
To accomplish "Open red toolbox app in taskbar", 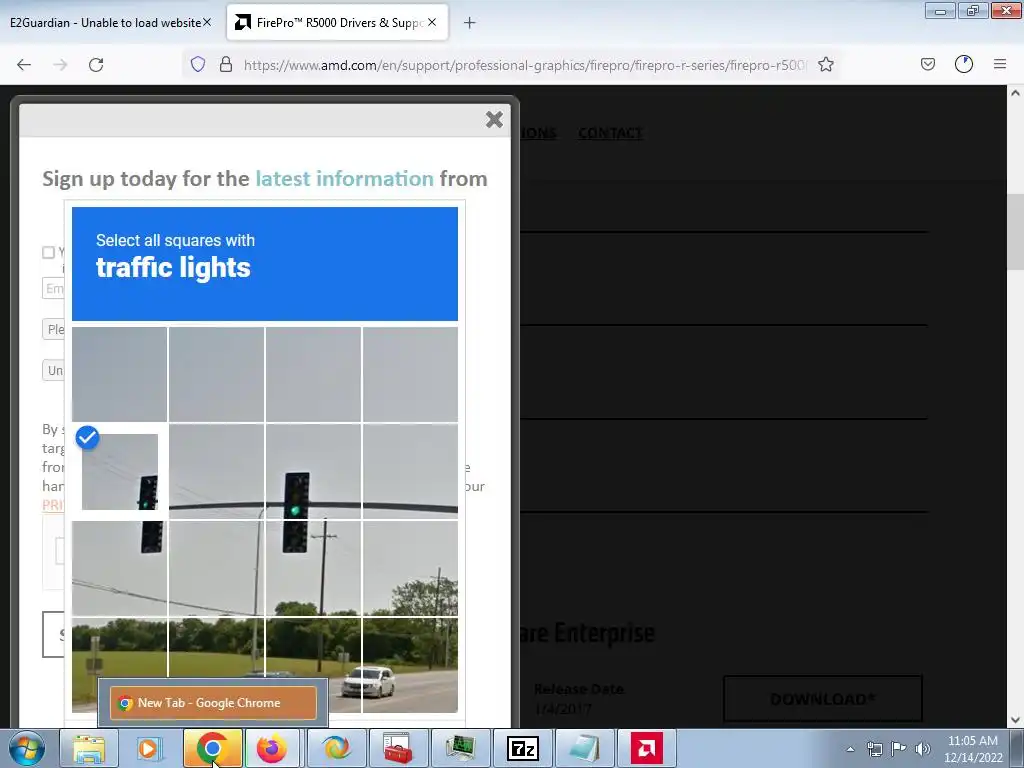I will [x=397, y=748].
